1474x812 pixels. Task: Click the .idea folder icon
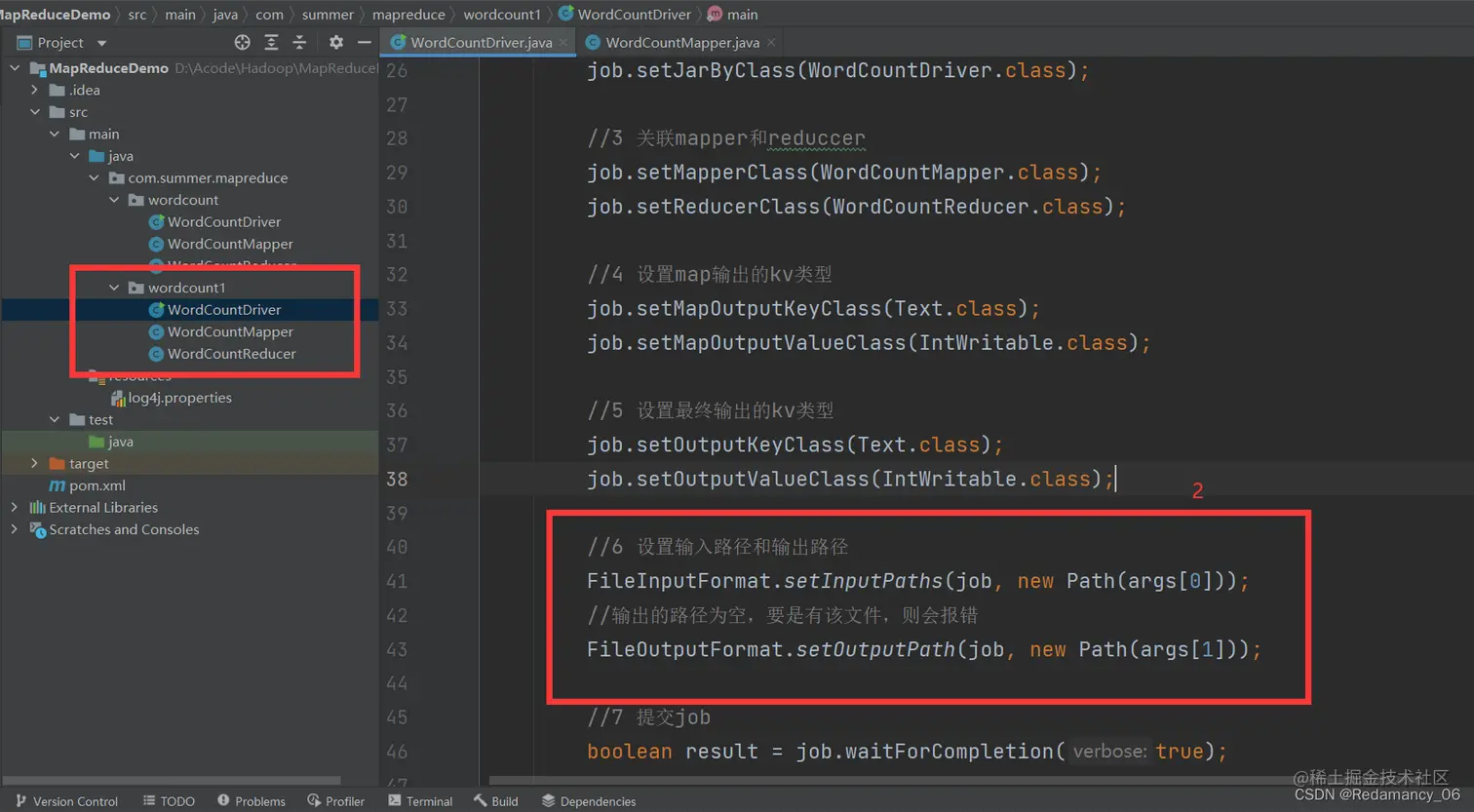click(58, 90)
